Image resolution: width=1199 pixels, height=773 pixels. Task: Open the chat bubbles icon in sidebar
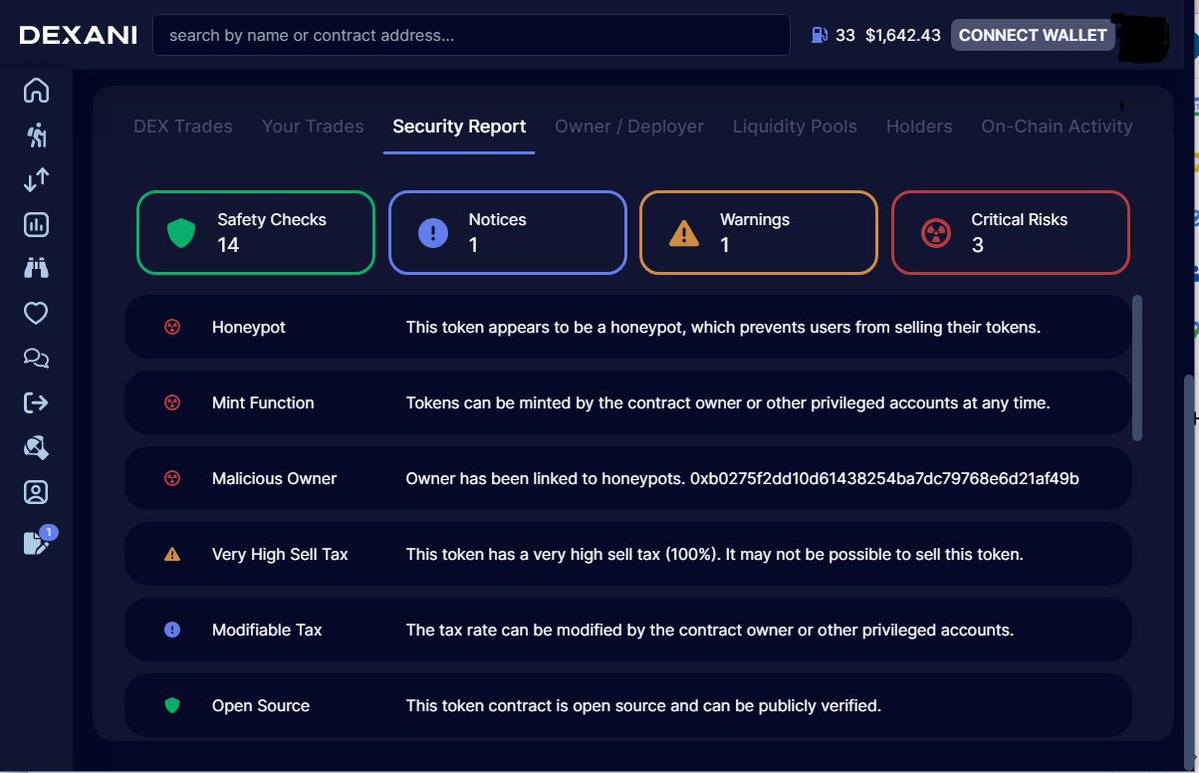[x=36, y=358]
